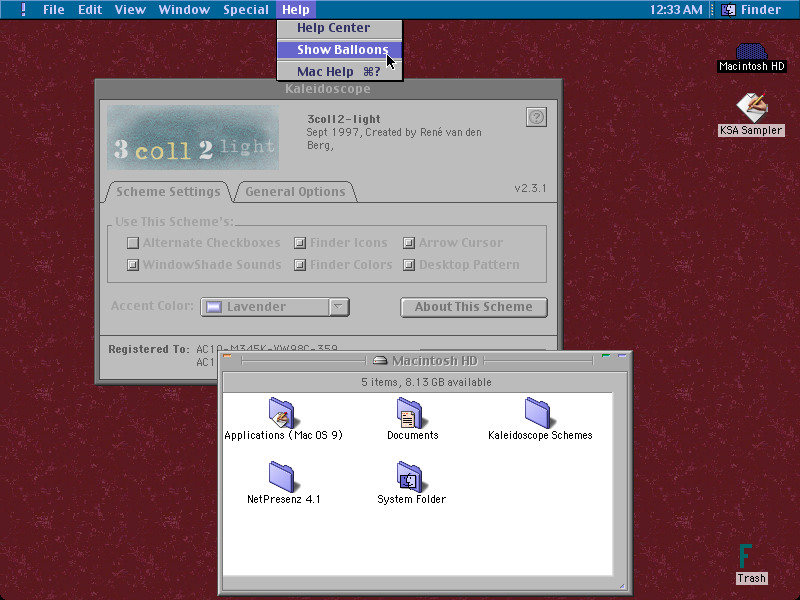Open the Accent Color Lavender dropdown
800x600 pixels.
pos(275,307)
